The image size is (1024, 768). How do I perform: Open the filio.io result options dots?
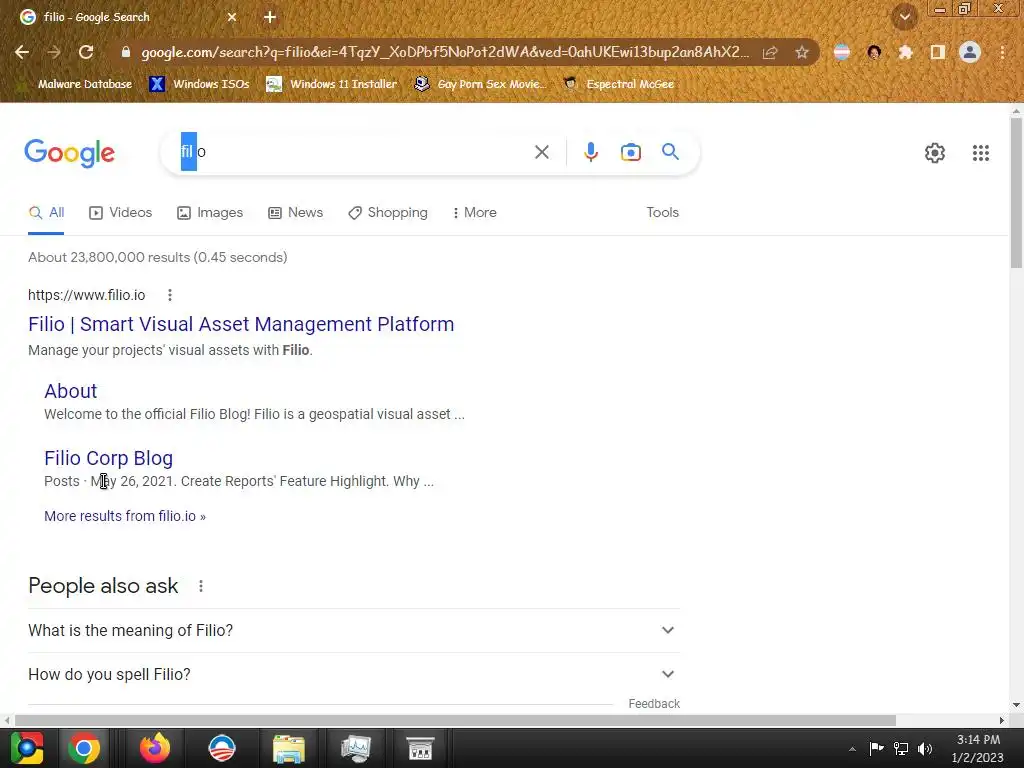click(170, 295)
